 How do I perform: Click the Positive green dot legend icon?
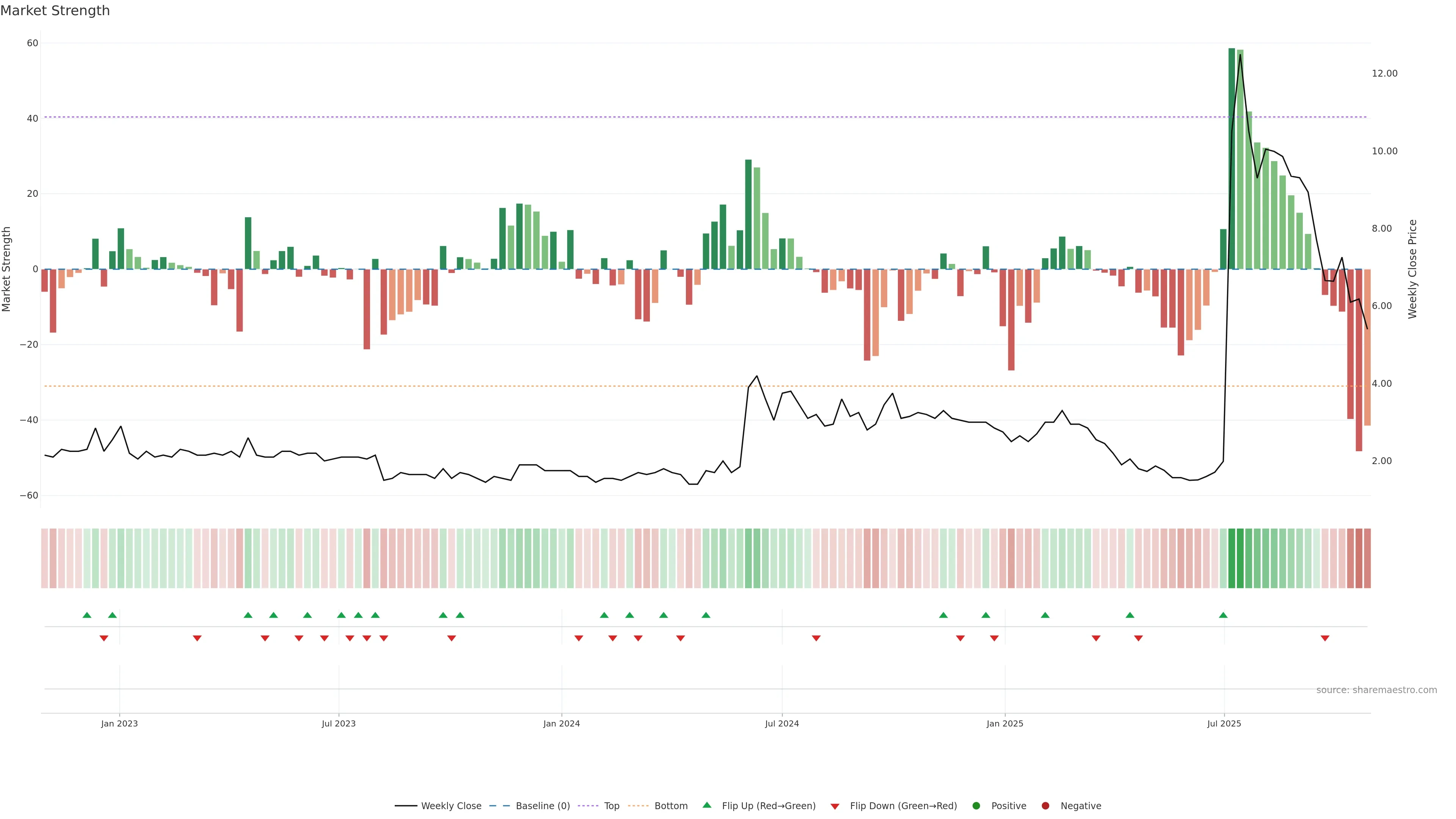tap(976, 805)
